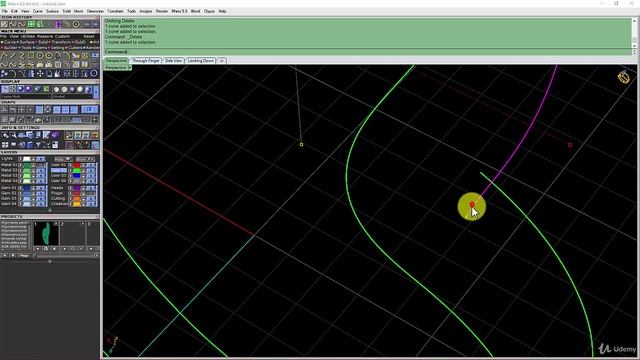Viewport: 640px width, 360px height.
Task: Select the Polyline tool in the Curve toolbar
Action: 3,56
